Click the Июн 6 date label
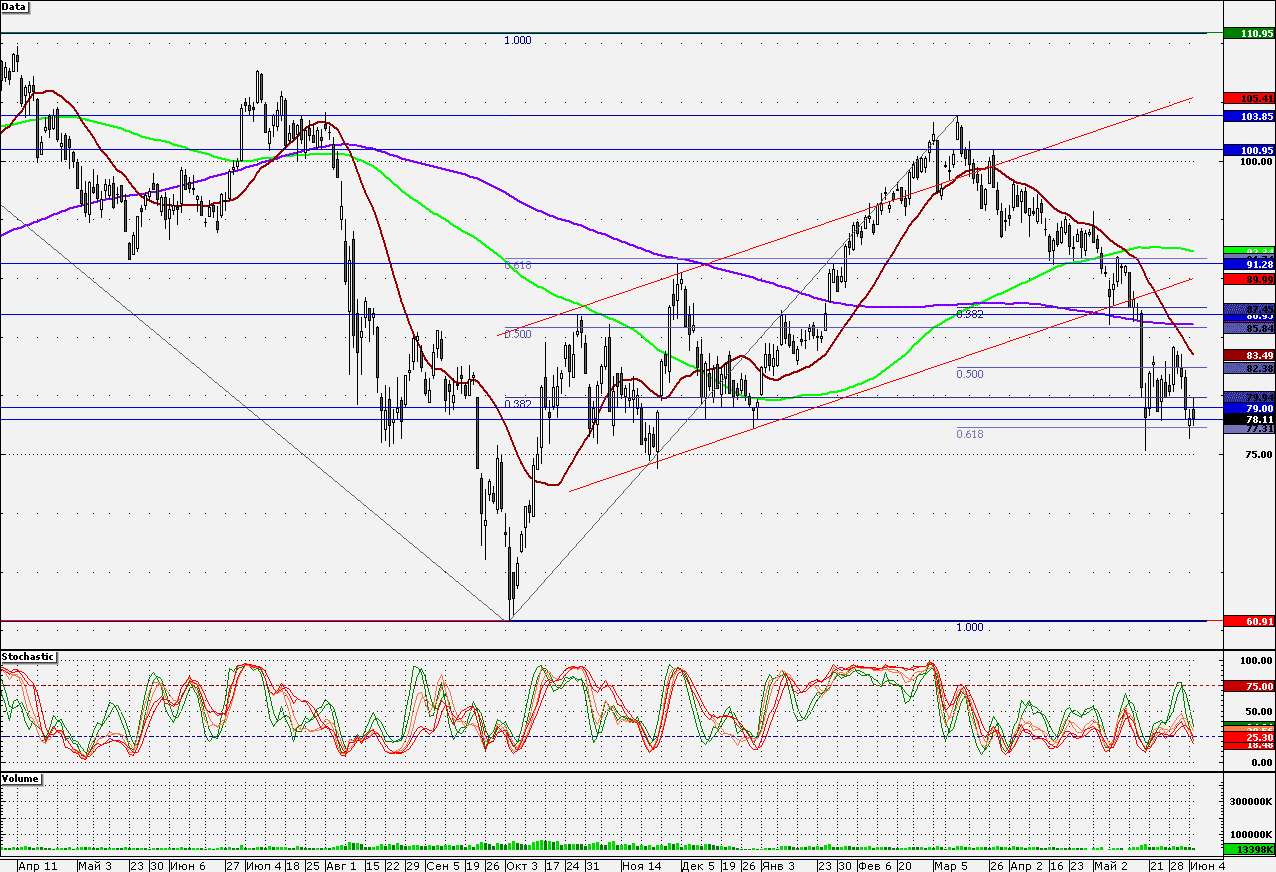 188,865
